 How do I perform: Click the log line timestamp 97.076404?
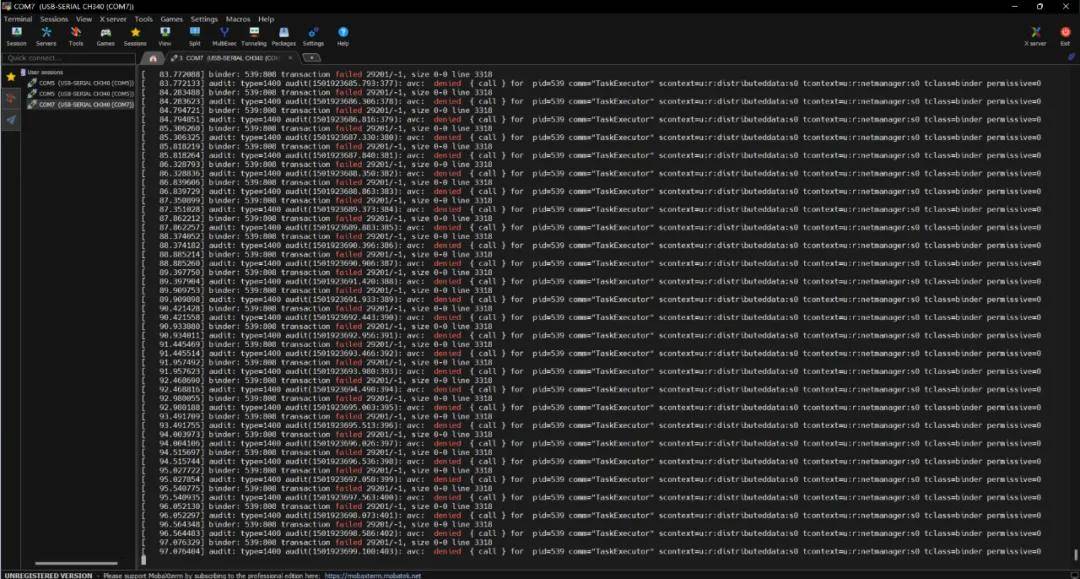[x=180, y=551]
